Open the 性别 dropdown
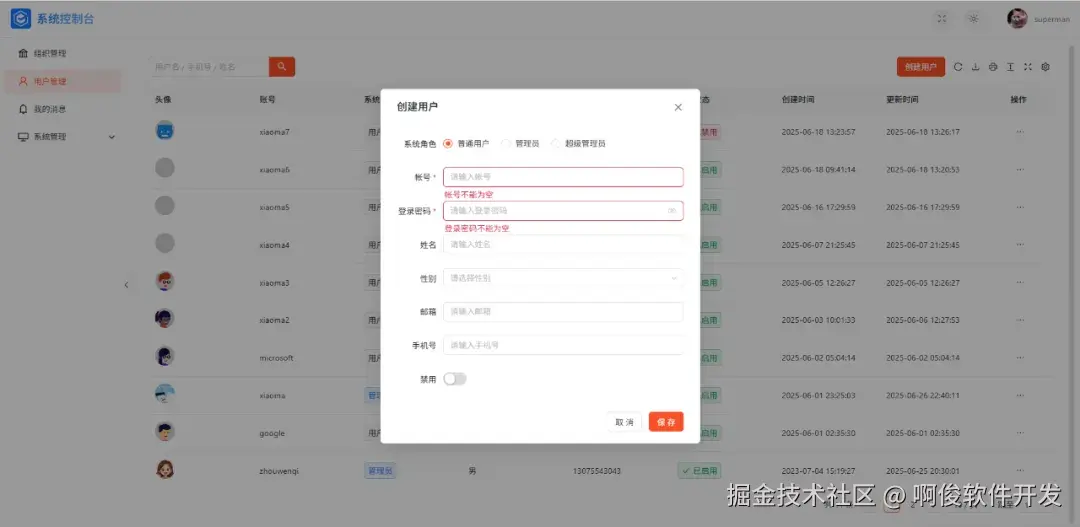1080x527 pixels. click(x=563, y=278)
